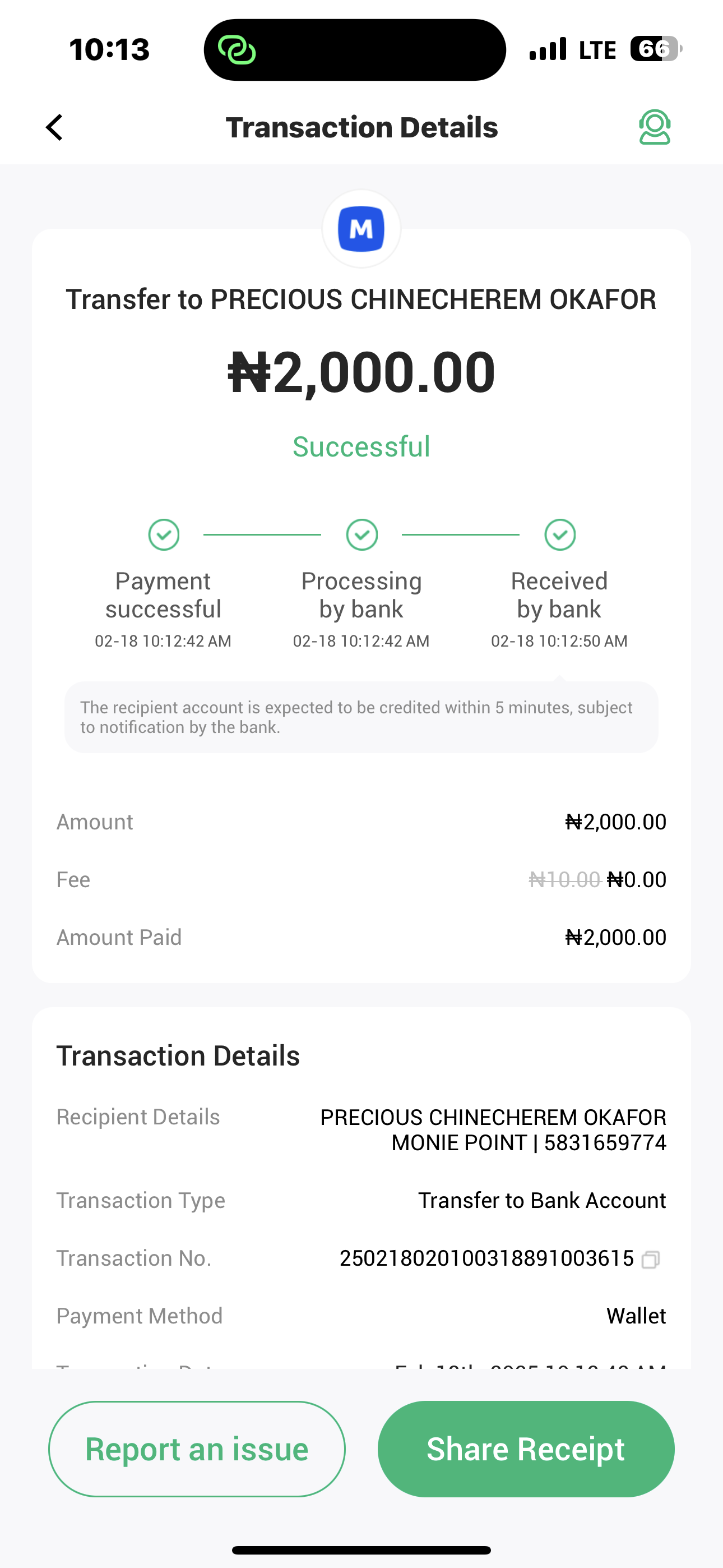Tap the MONIE POINT account number line
The width and height of the screenshot is (723, 1568).
[x=529, y=1143]
